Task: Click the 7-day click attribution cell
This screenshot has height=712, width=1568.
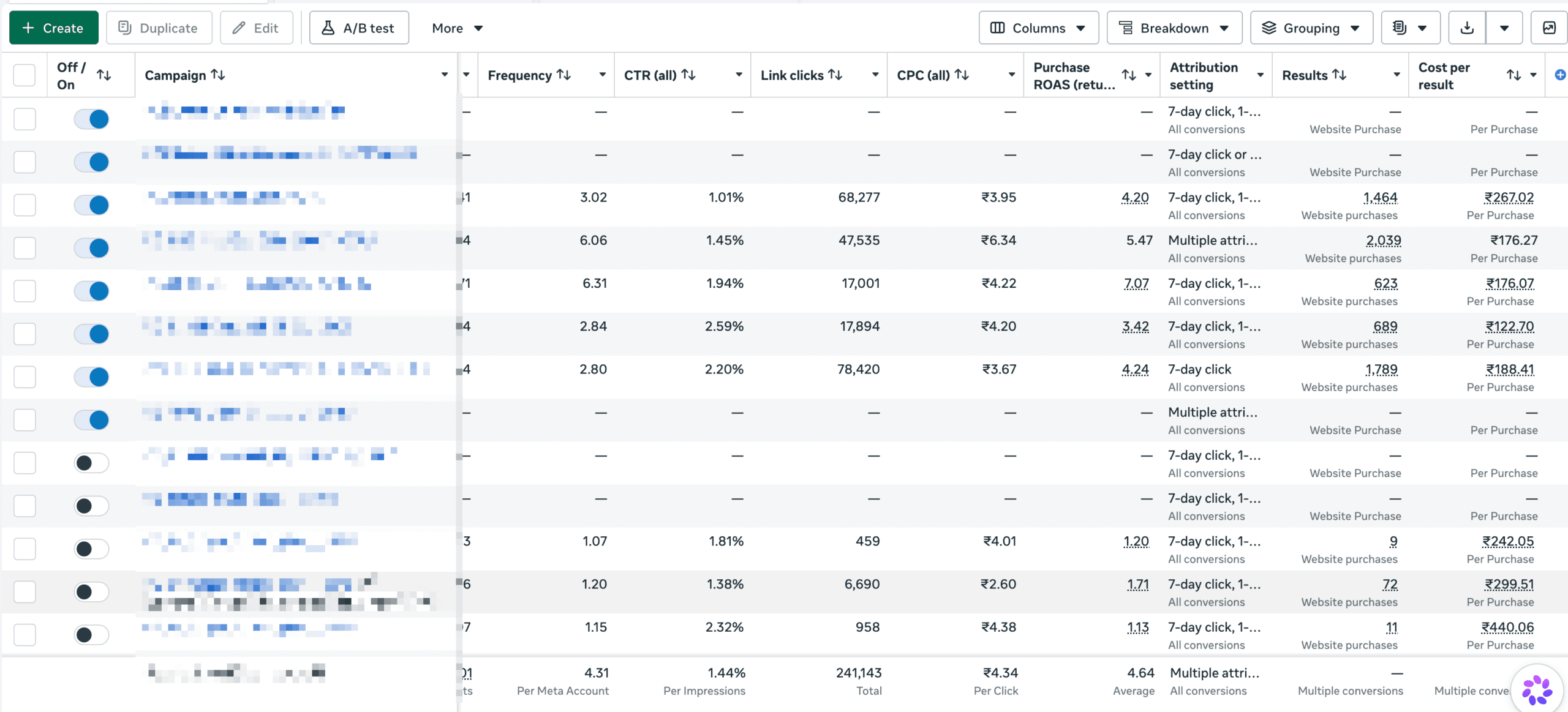Action: pos(1199,370)
